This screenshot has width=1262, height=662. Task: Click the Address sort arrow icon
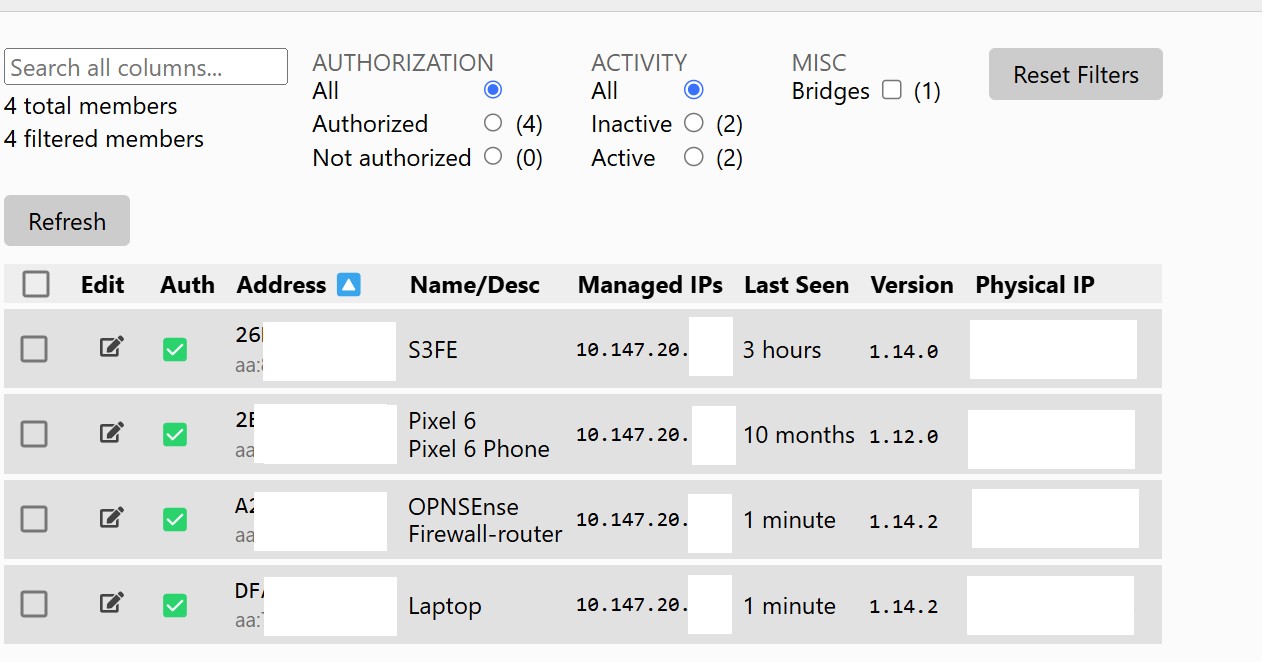click(348, 285)
